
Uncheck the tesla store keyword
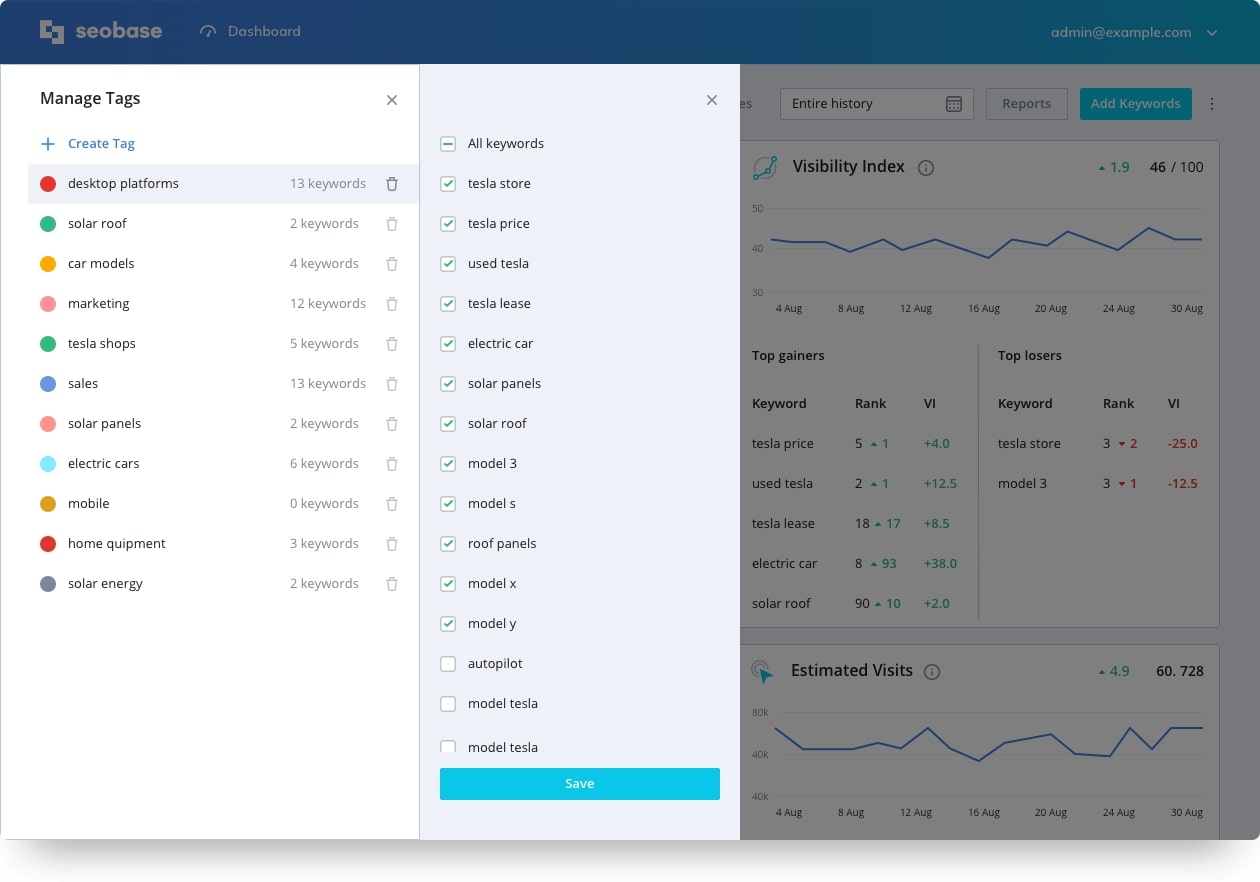coord(448,184)
